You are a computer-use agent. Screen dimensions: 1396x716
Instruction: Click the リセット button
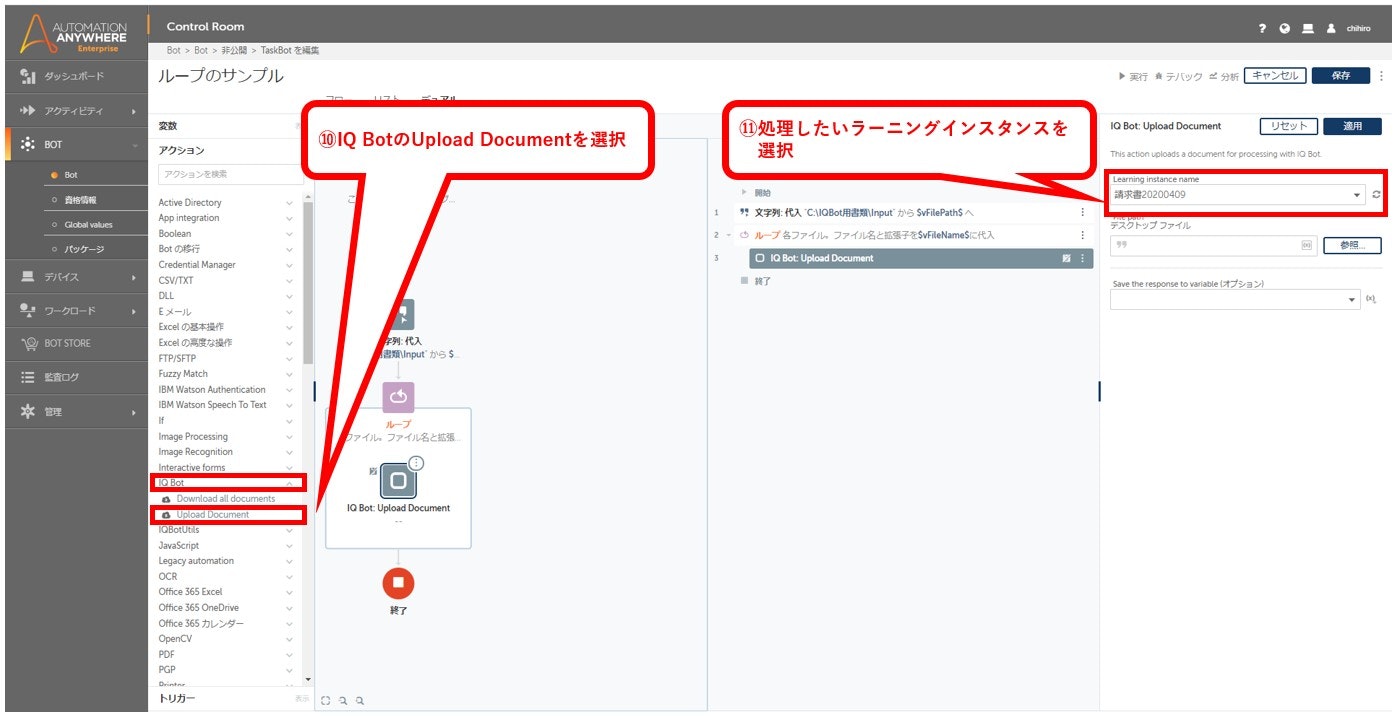[1288, 126]
